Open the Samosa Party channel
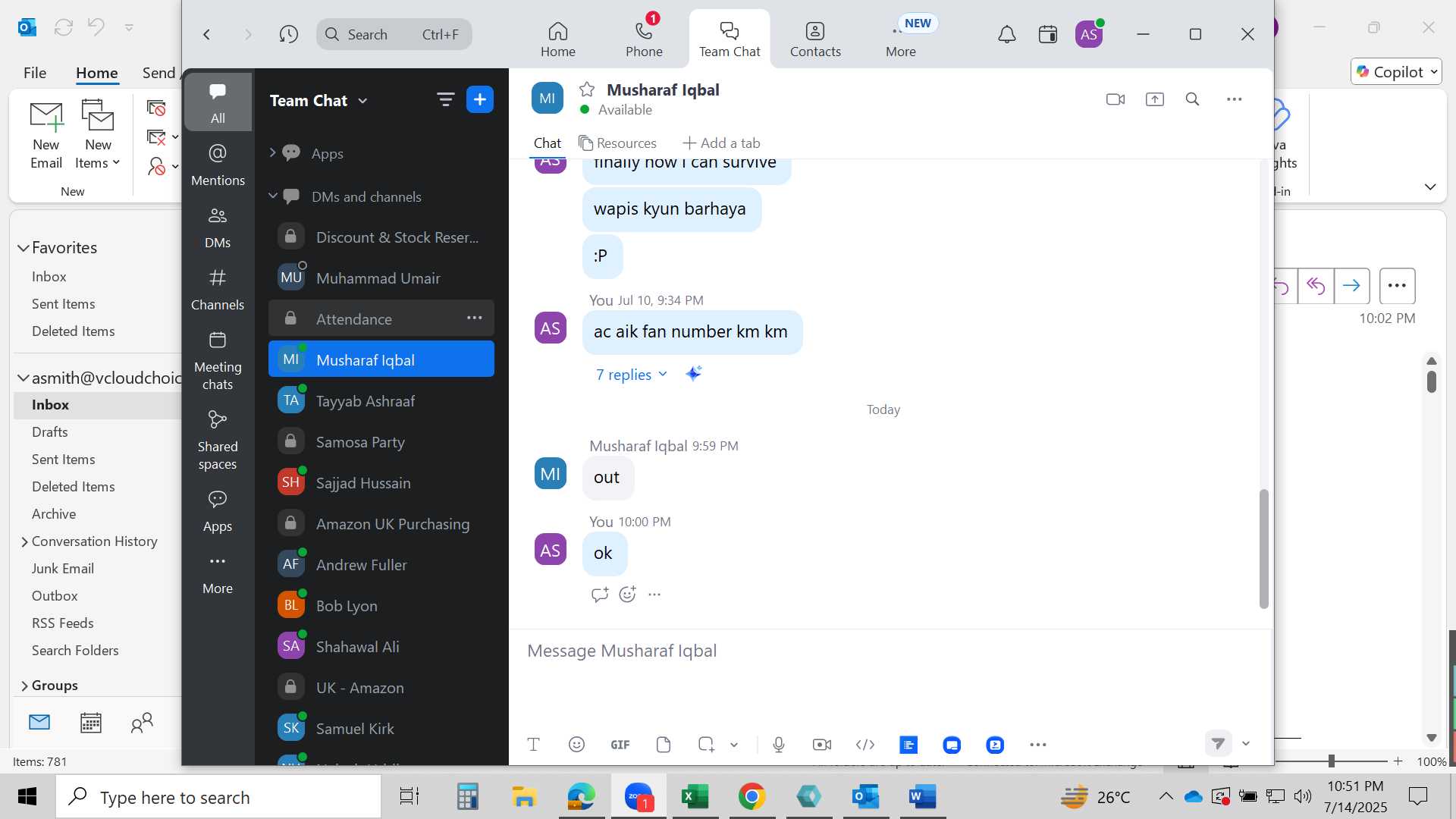Viewport: 1456px width, 819px height. pyautogui.click(x=381, y=441)
